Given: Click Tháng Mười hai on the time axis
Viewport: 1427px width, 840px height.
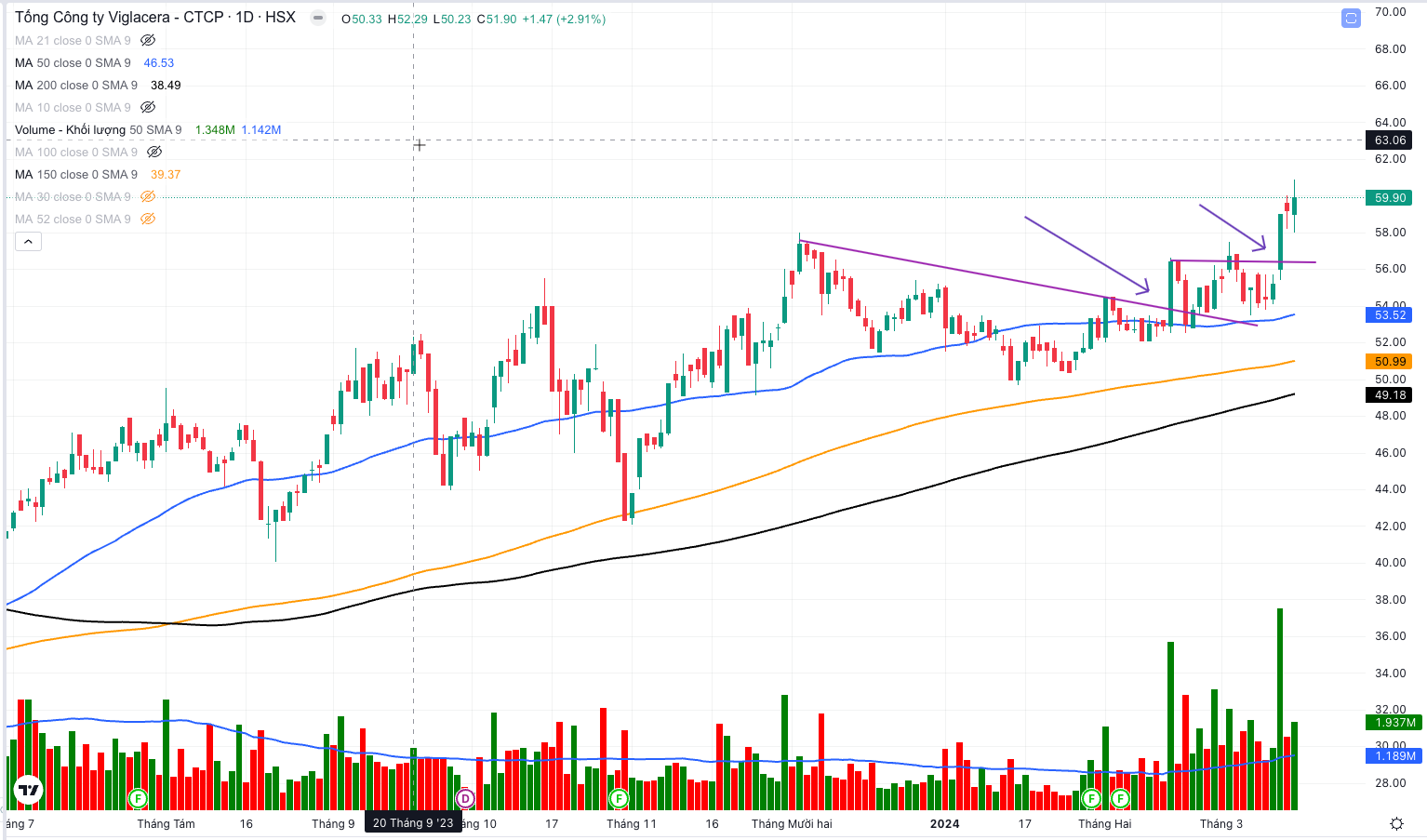Looking at the screenshot, I should [x=792, y=824].
